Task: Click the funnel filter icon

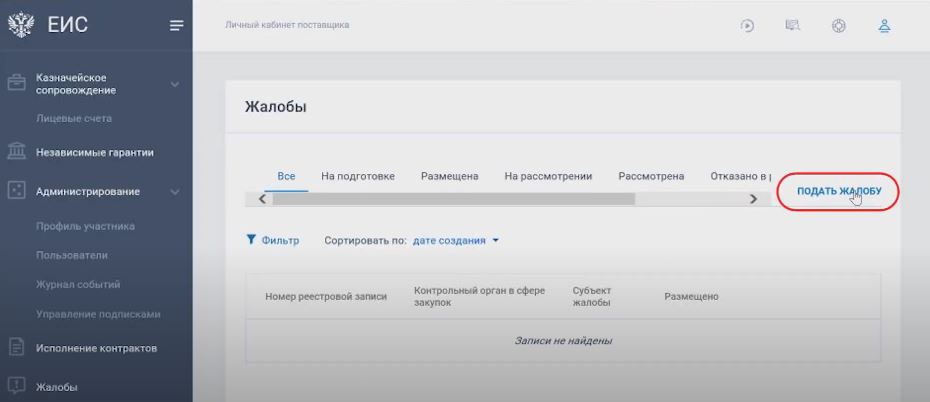Action: tap(250, 240)
